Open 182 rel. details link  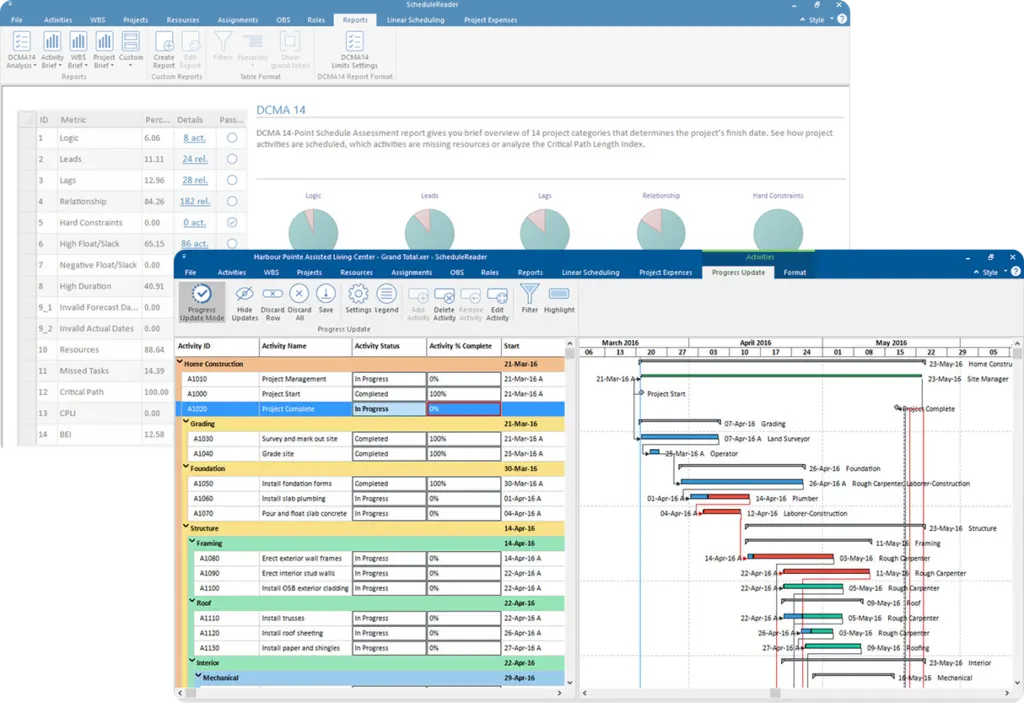(195, 201)
